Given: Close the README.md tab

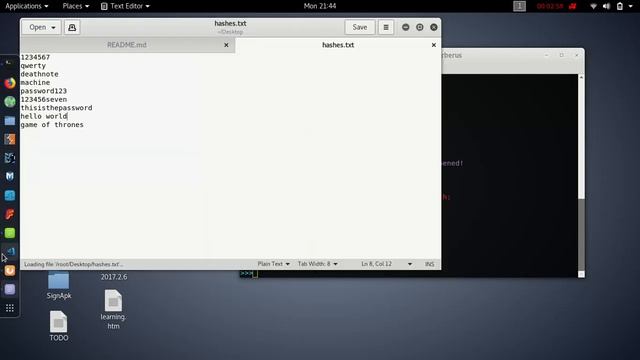Looking at the screenshot, I should tap(226, 45).
